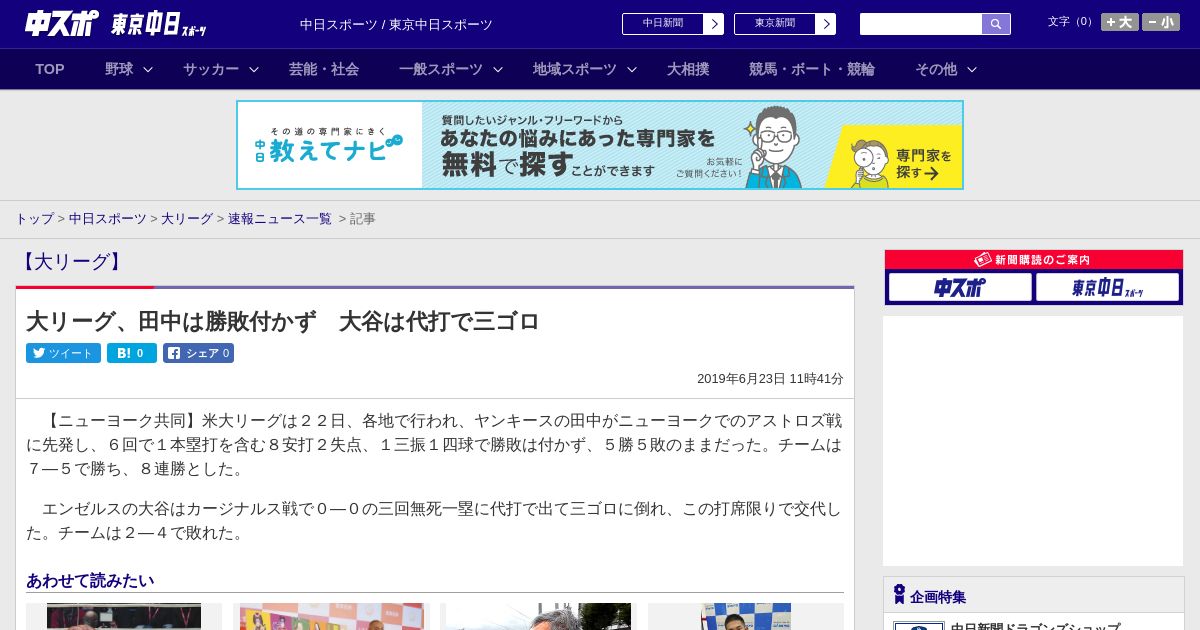Expand the その他 dropdown chevron

[972, 69]
